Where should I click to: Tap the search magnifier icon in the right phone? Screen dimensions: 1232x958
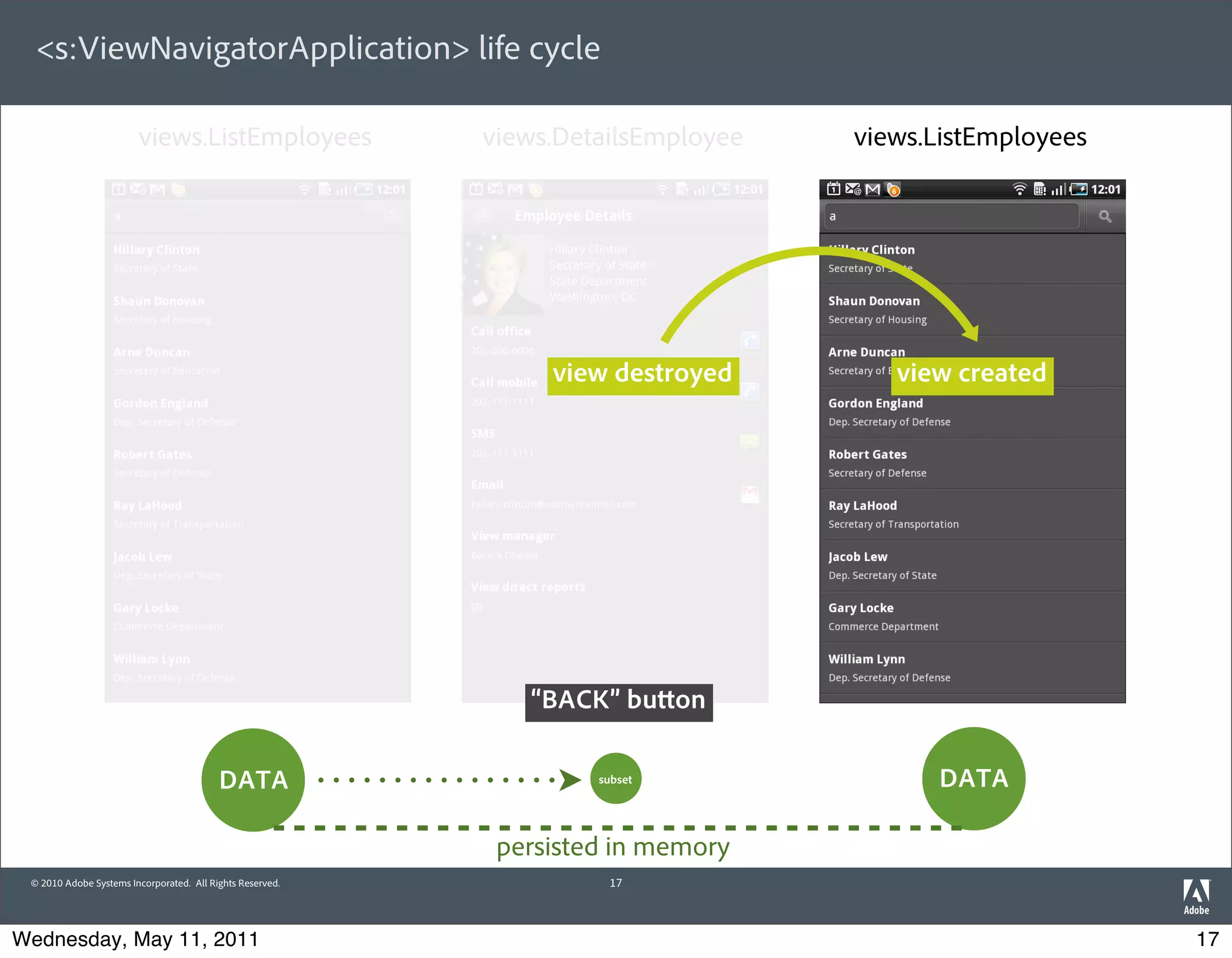(1105, 216)
